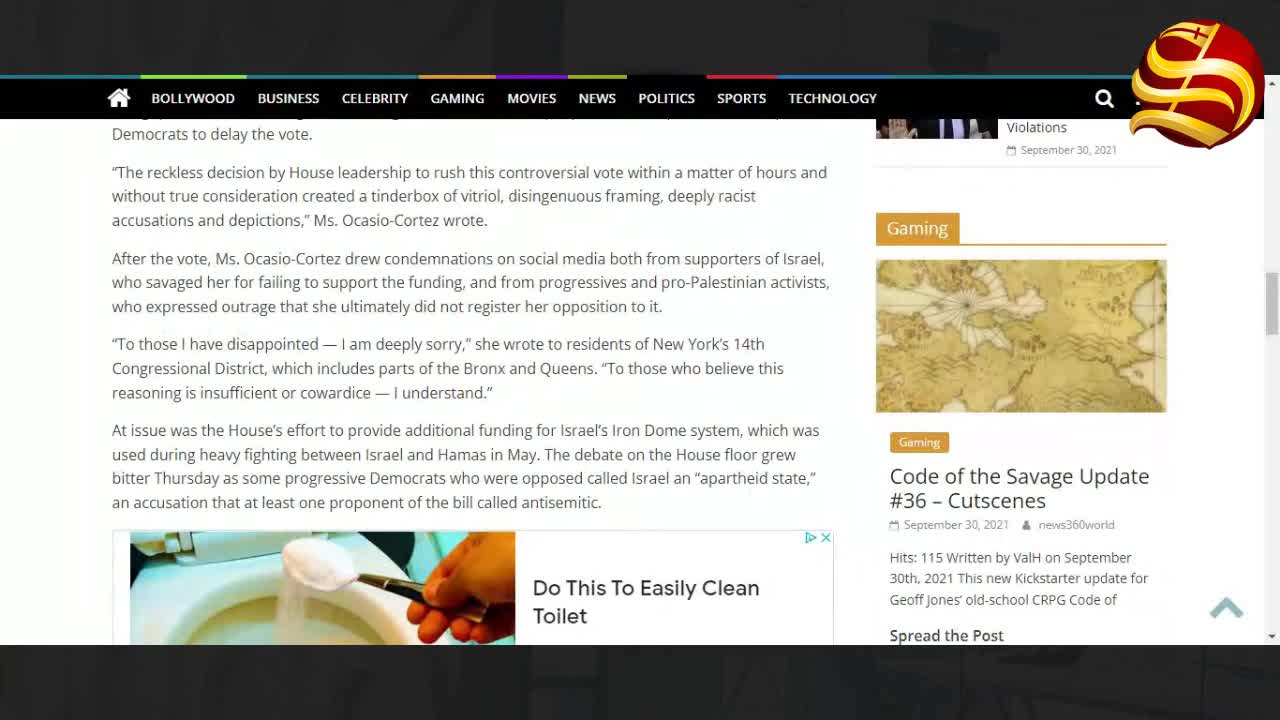1280x720 pixels.
Task: Click the article date September 30, 2021 under Cutscenes
Action: pyautogui.click(x=956, y=525)
